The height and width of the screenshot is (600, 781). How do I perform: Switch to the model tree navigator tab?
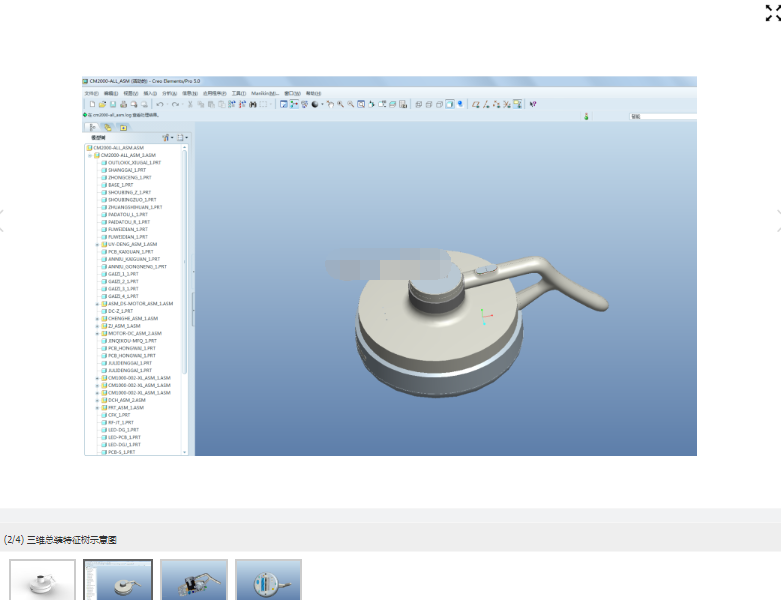[x=93, y=127]
